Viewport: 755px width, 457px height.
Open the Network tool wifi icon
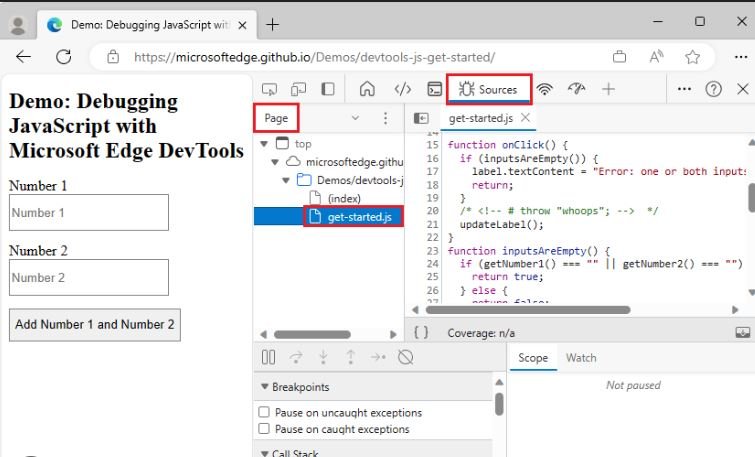[545, 89]
